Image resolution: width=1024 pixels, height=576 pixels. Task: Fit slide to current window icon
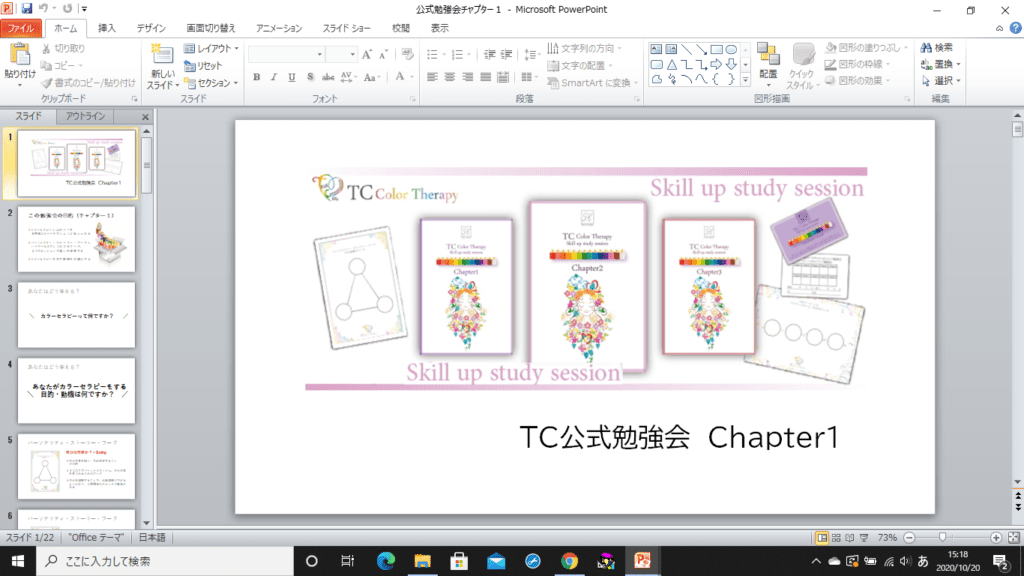pyautogui.click(x=1013, y=537)
